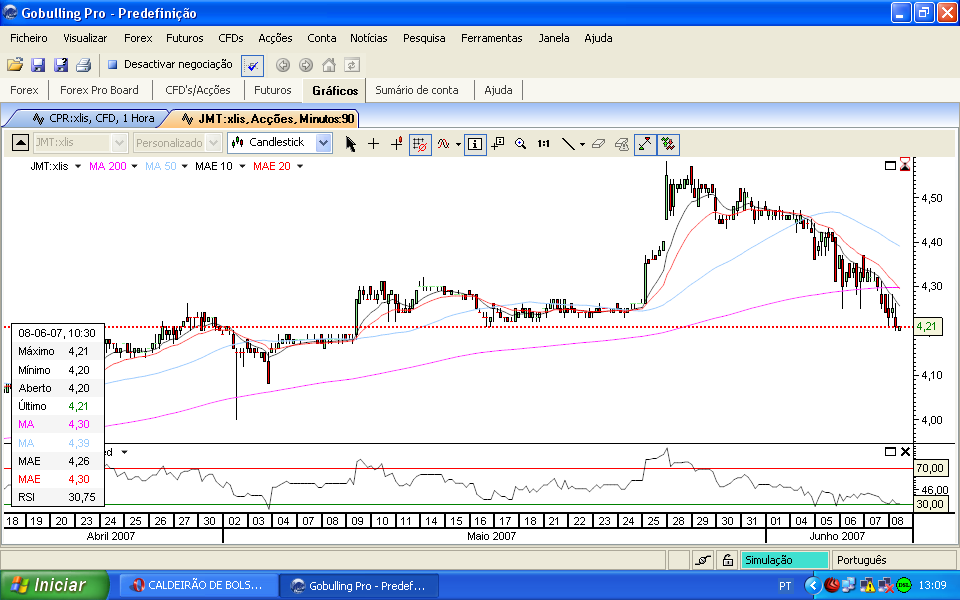
Task: Switch to CALDEIRÃO DE BOLS... taskbar window
Action: 197,585
